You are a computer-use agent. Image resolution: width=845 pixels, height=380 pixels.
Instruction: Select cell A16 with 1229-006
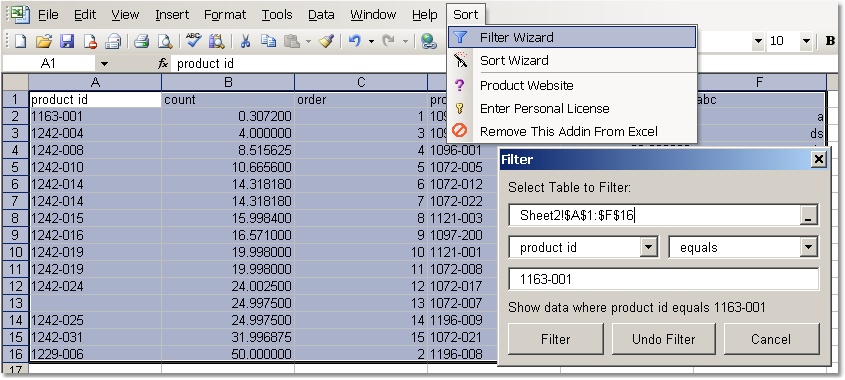tap(95, 354)
